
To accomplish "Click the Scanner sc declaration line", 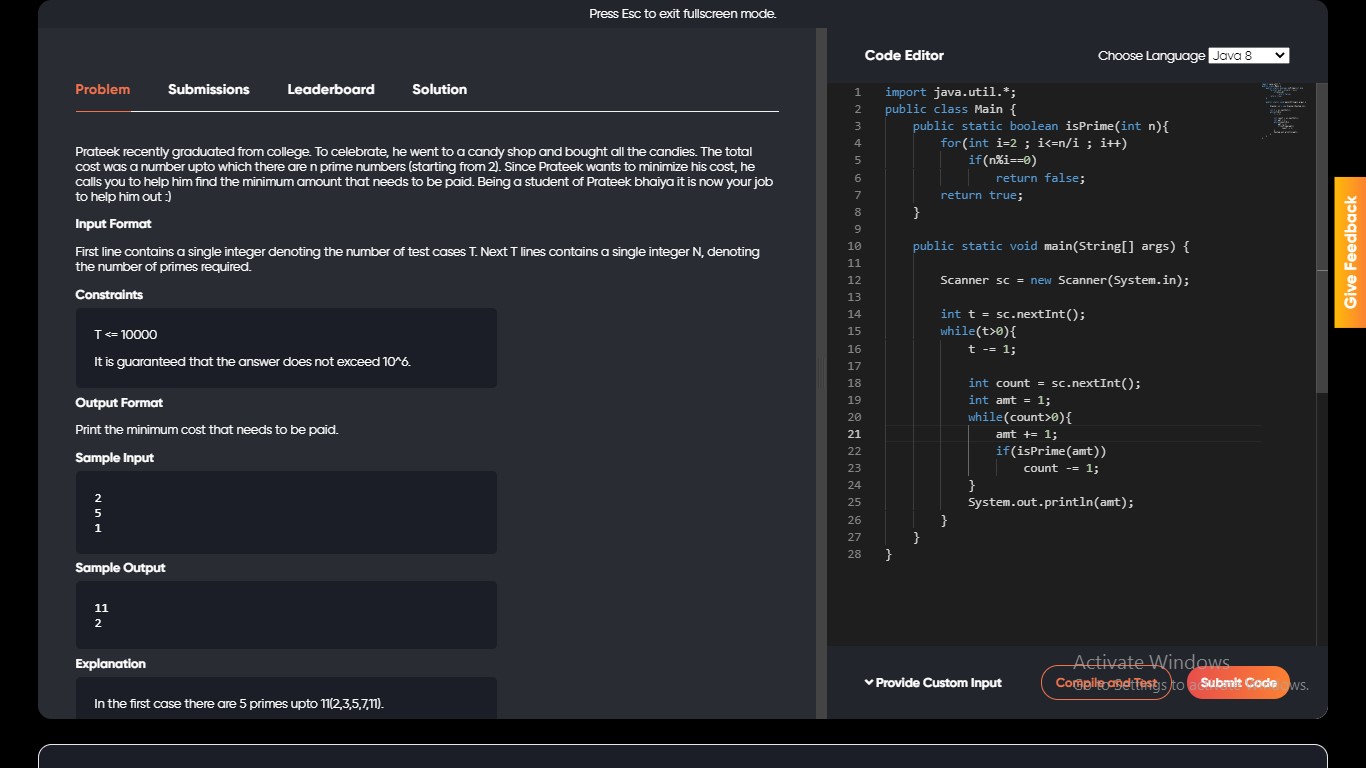I will pos(1064,280).
